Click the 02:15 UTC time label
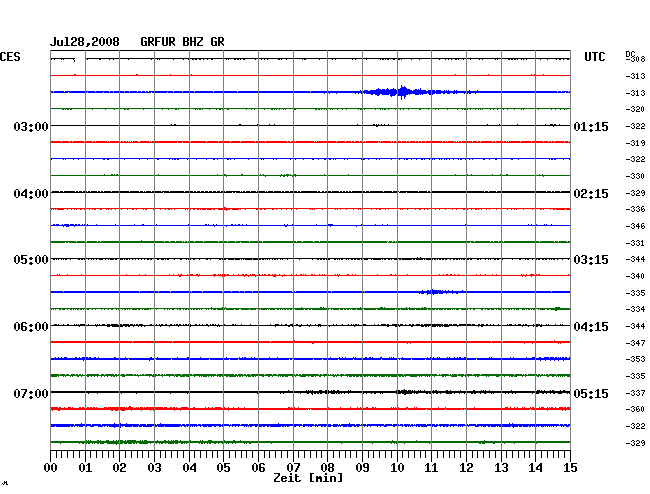Viewport: 650px width, 494px height. pos(591,194)
